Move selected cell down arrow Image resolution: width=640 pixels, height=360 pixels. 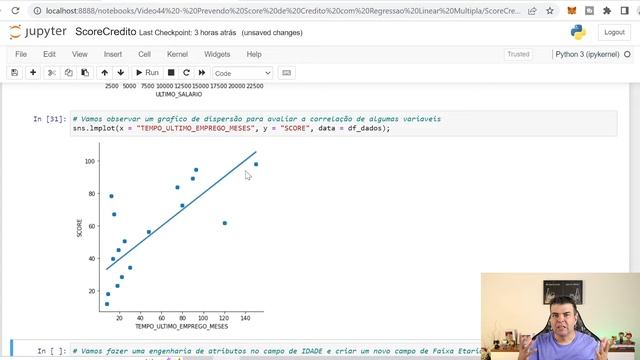click(x=120, y=73)
